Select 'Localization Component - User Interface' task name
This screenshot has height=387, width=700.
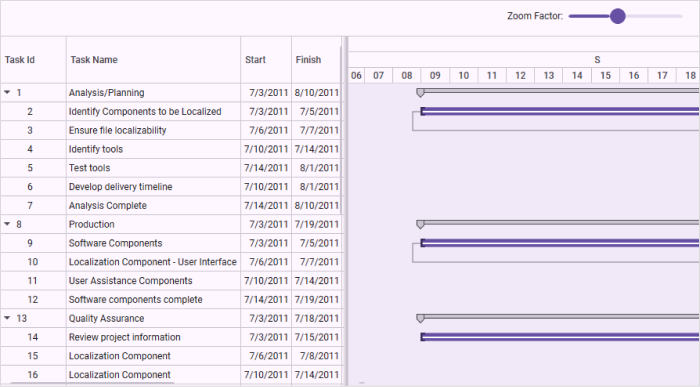pyautogui.click(x=153, y=262)
